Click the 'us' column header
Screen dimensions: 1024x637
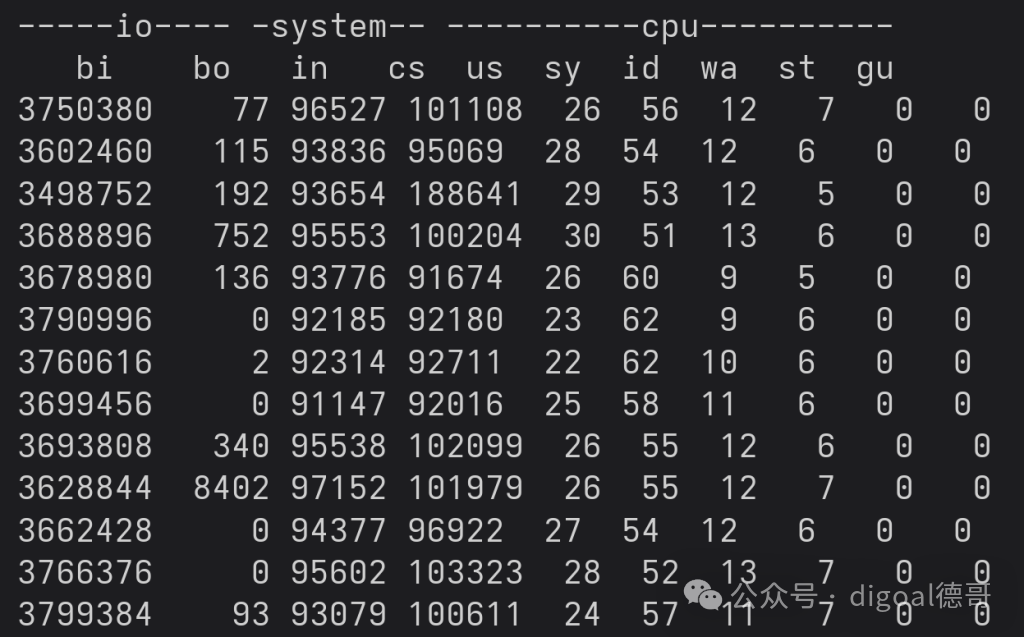485,69
